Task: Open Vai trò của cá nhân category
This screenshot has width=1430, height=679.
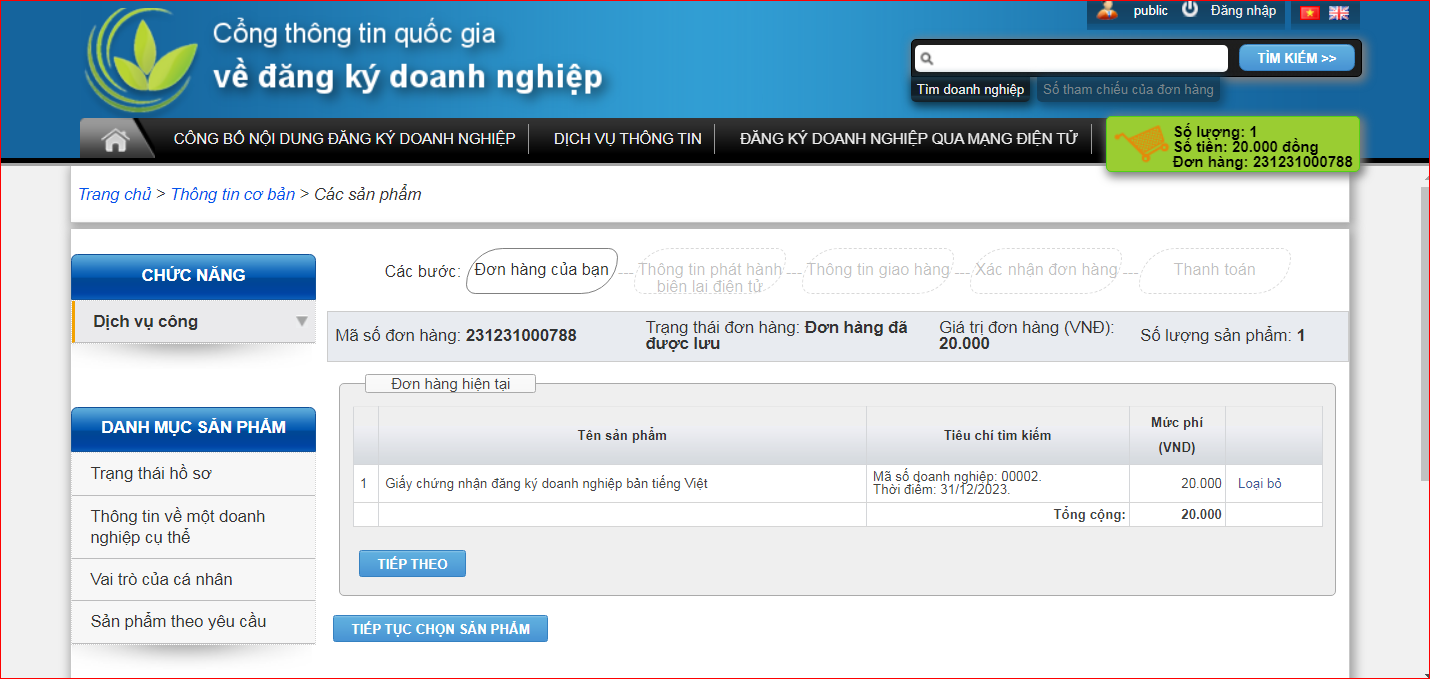Action: [194, 580]
